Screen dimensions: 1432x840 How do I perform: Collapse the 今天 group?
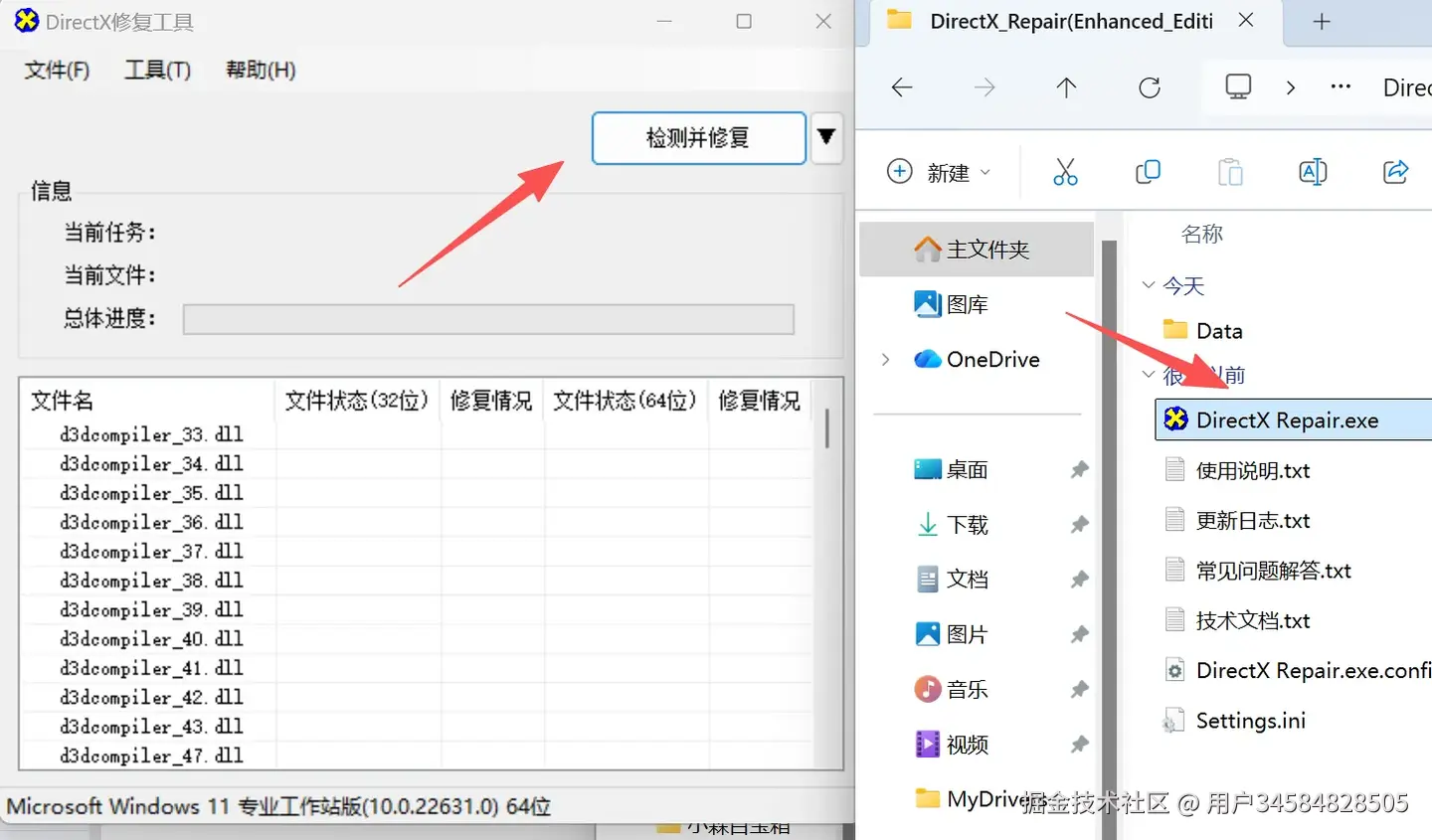tap(1149, 285)
